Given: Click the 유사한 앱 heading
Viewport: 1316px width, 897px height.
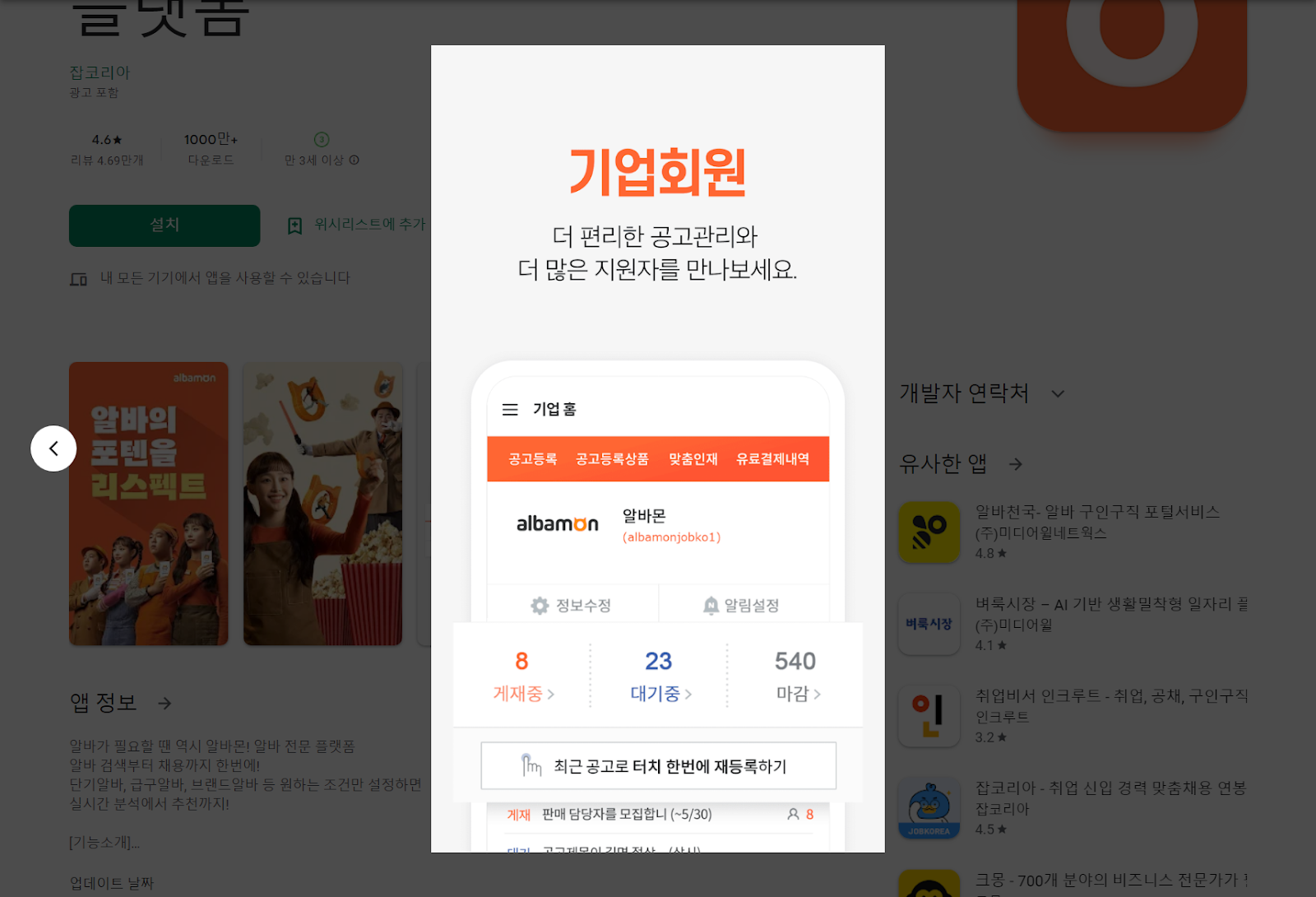Looking at the screenshot, I should point(943,464).
